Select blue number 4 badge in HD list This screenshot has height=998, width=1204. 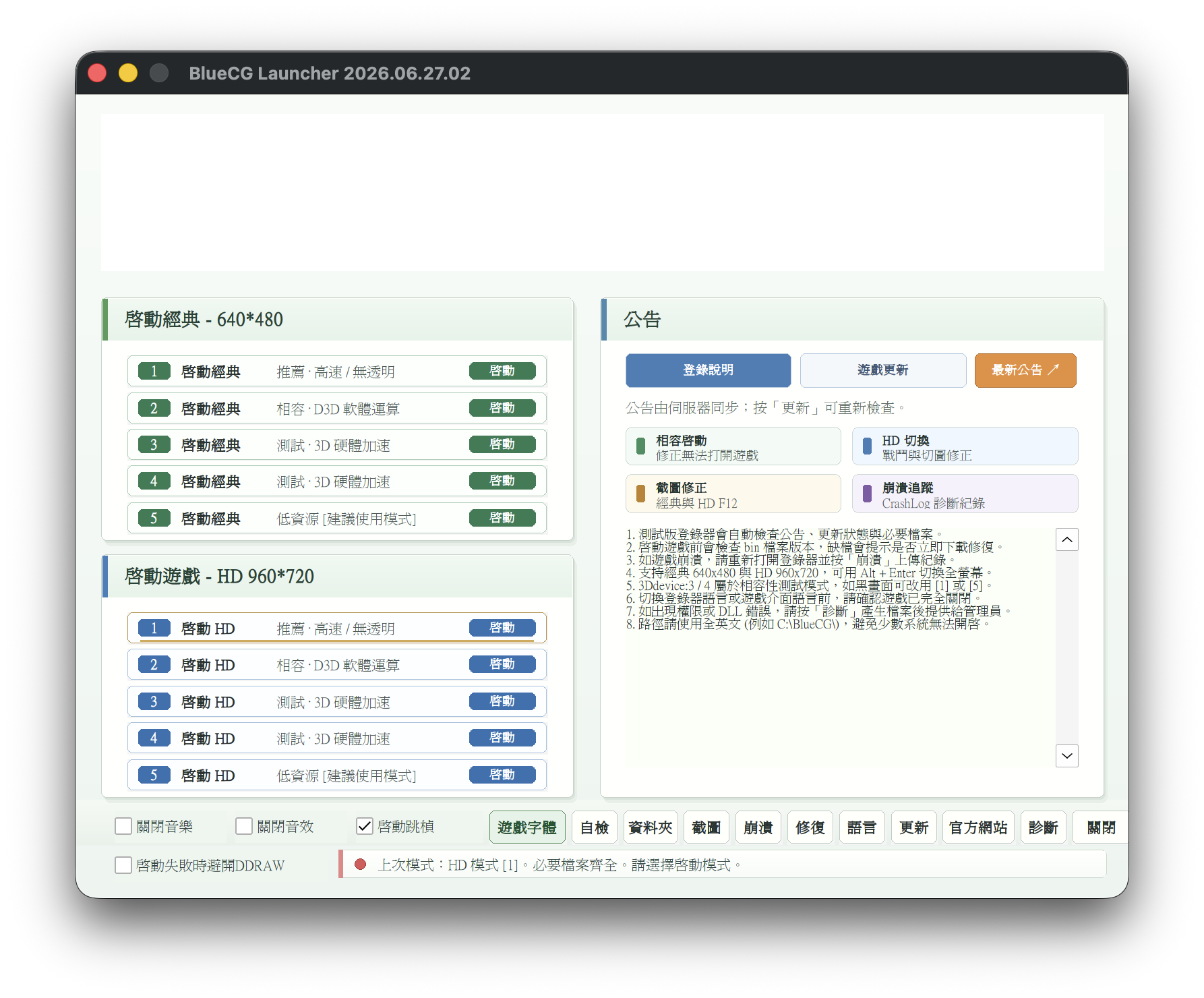[154, 738]
